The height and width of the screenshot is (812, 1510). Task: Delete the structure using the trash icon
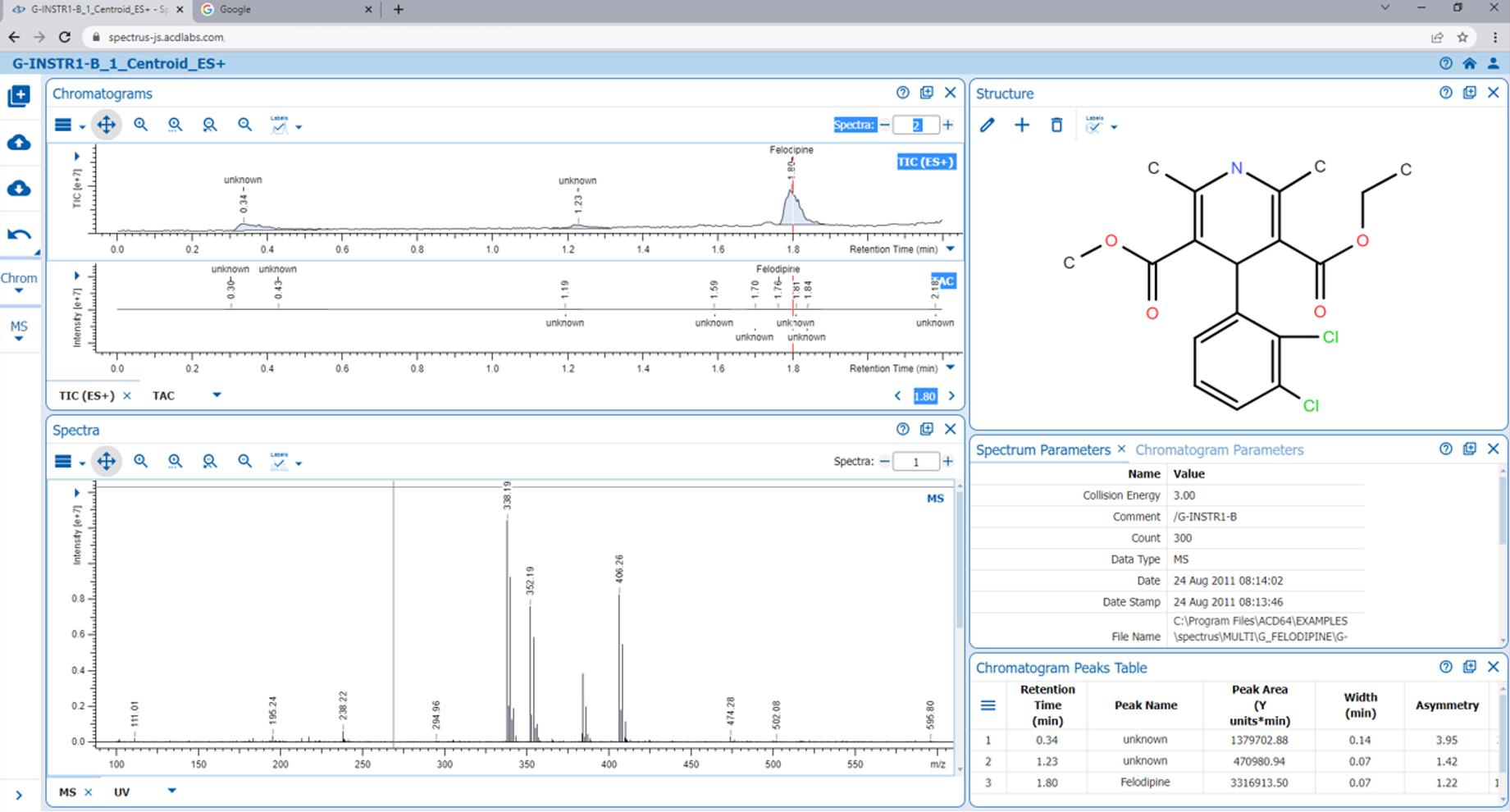pos(1056,125)
